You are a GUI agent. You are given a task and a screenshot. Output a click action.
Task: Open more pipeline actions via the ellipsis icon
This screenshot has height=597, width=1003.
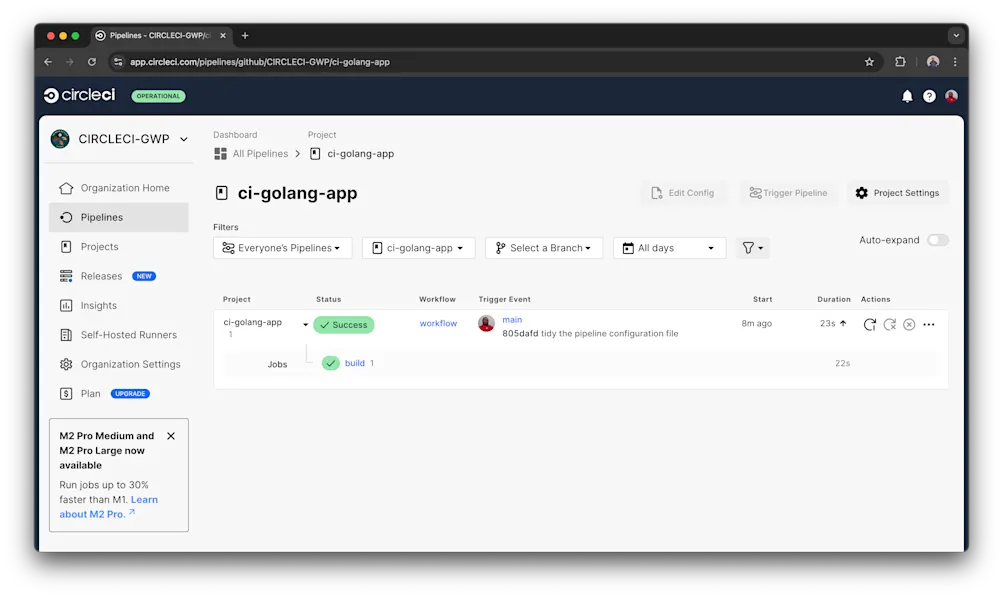coord(928,323)
